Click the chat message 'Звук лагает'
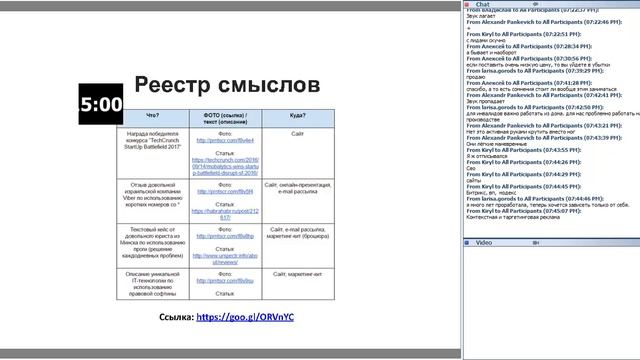Viewport: 640px width, 360px height. (x=481, y=16)
